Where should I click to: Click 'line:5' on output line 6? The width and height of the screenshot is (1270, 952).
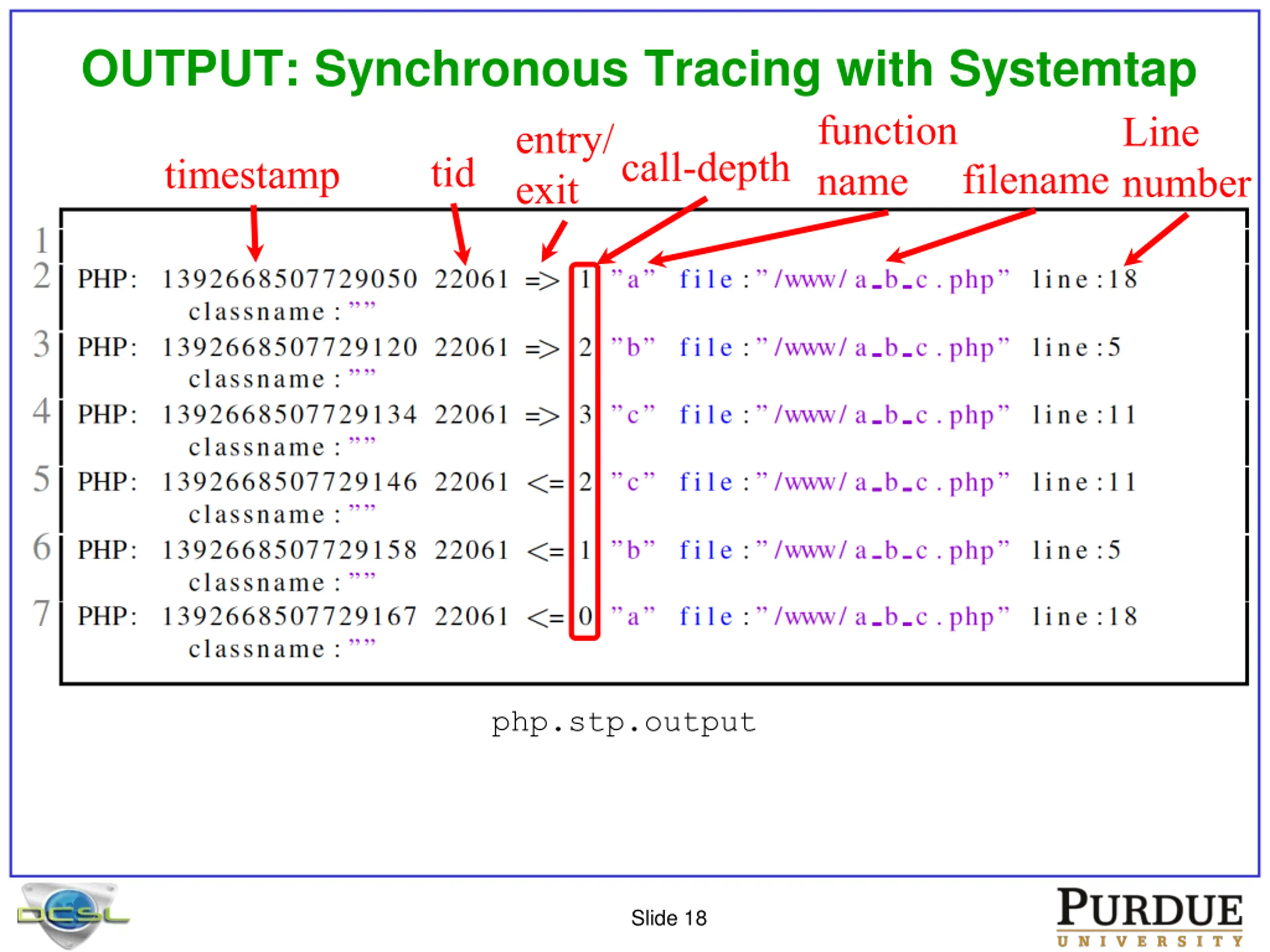pos(1077,550)
